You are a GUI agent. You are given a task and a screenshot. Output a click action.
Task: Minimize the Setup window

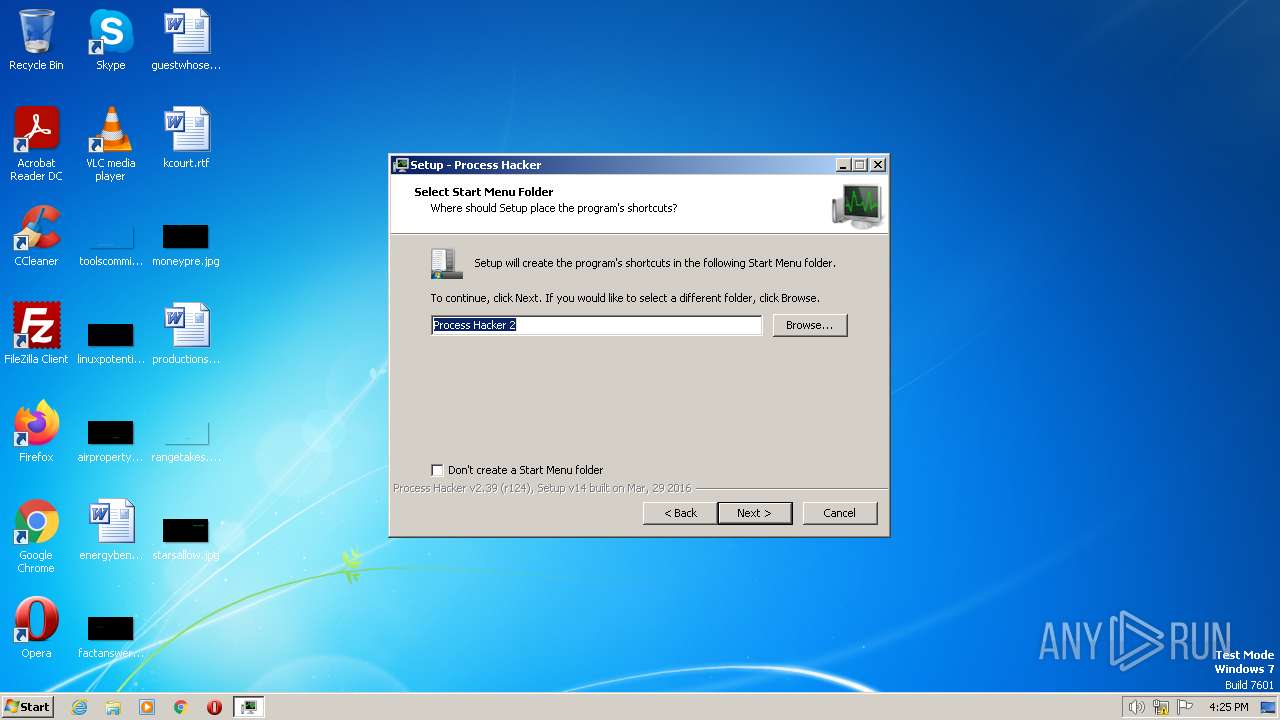click(x=843, y=165)
